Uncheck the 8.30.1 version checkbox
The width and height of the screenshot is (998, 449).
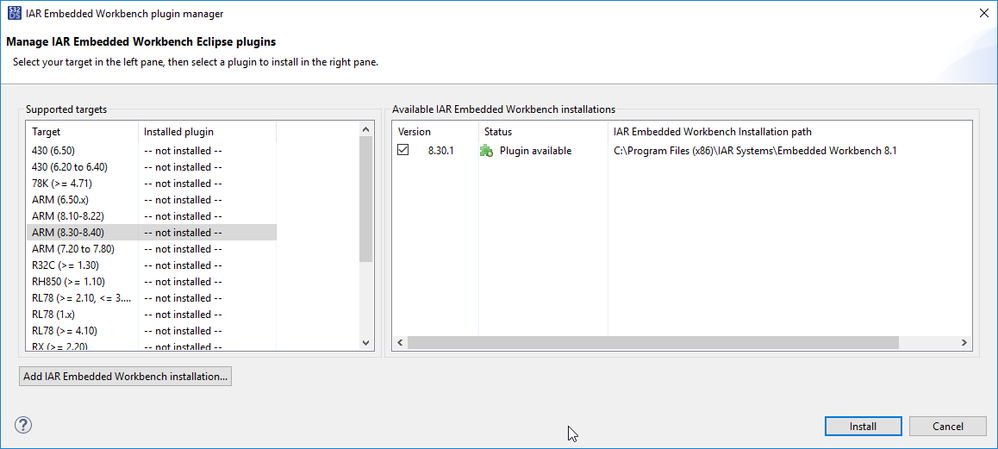point(403,150)
